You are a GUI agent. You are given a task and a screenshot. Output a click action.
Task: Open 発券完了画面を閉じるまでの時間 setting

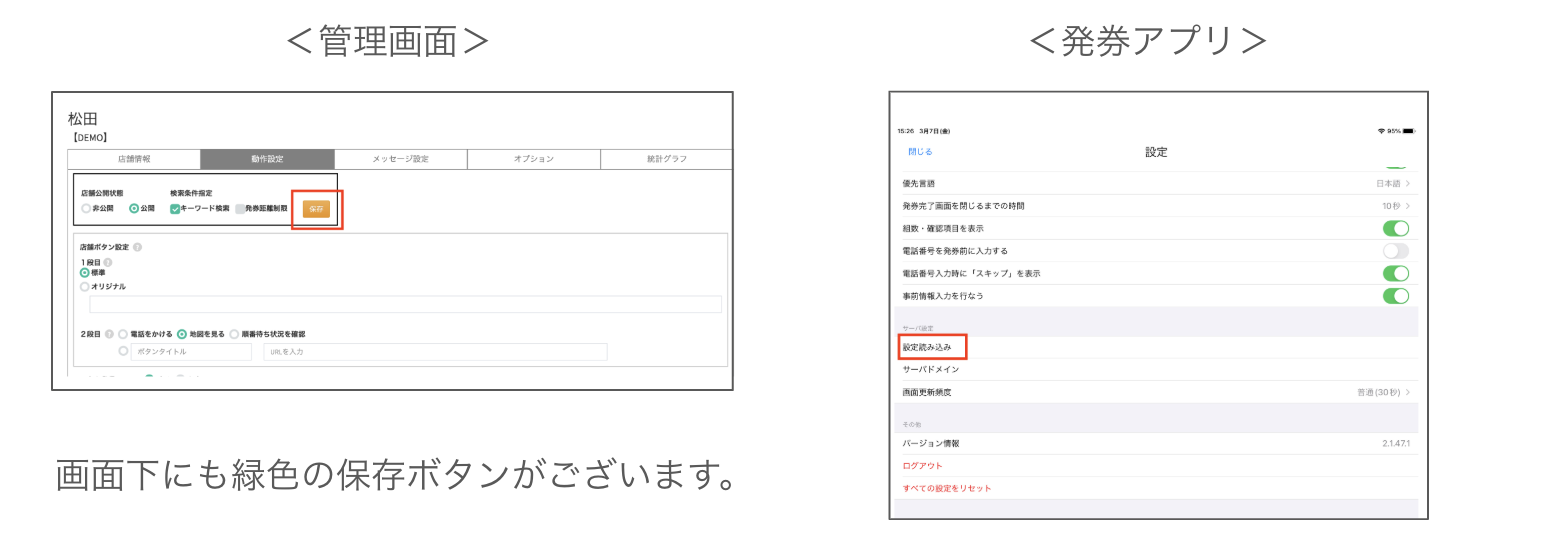1155,205
